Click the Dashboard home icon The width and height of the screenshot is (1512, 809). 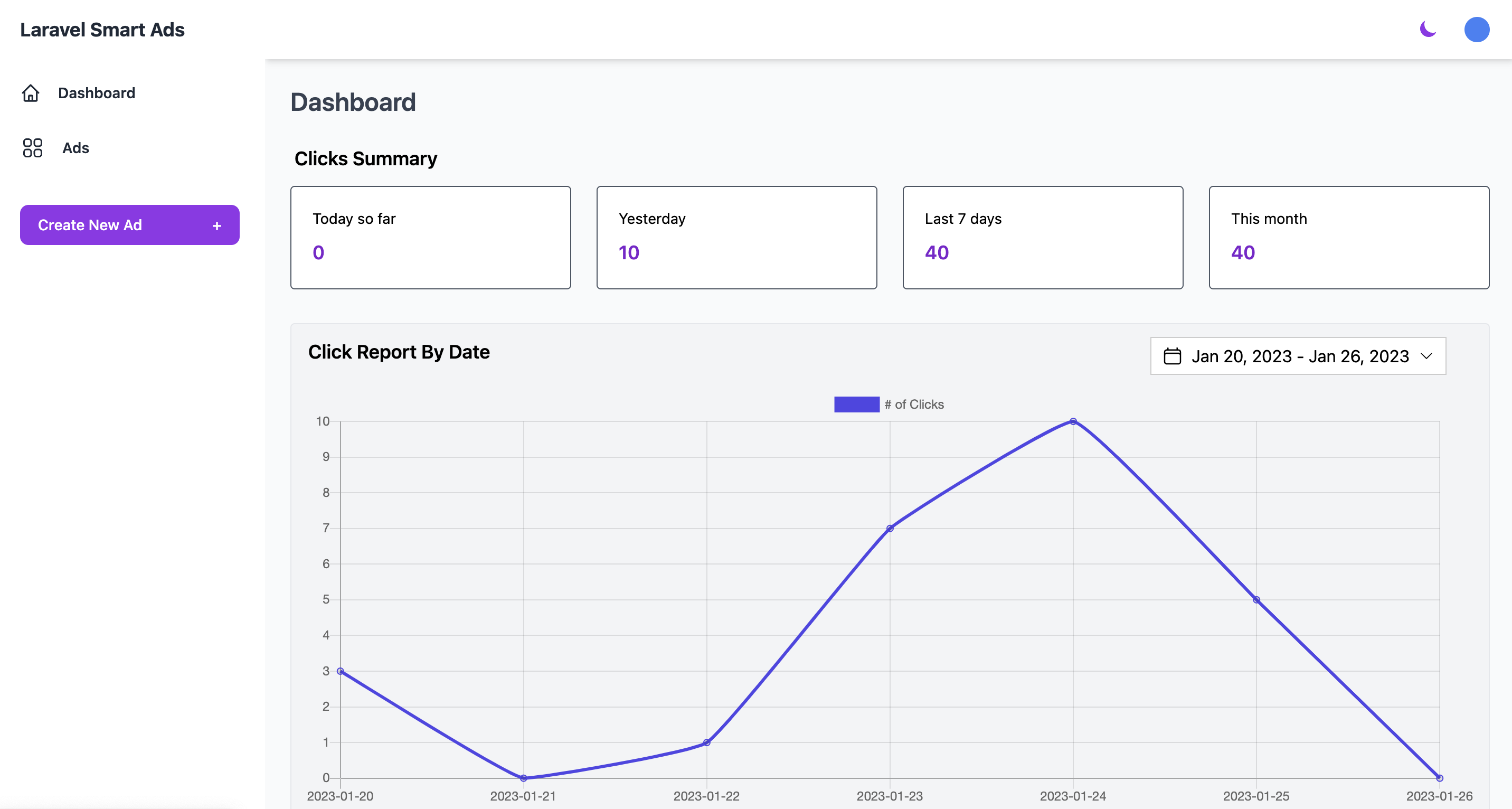click(31, 93)
